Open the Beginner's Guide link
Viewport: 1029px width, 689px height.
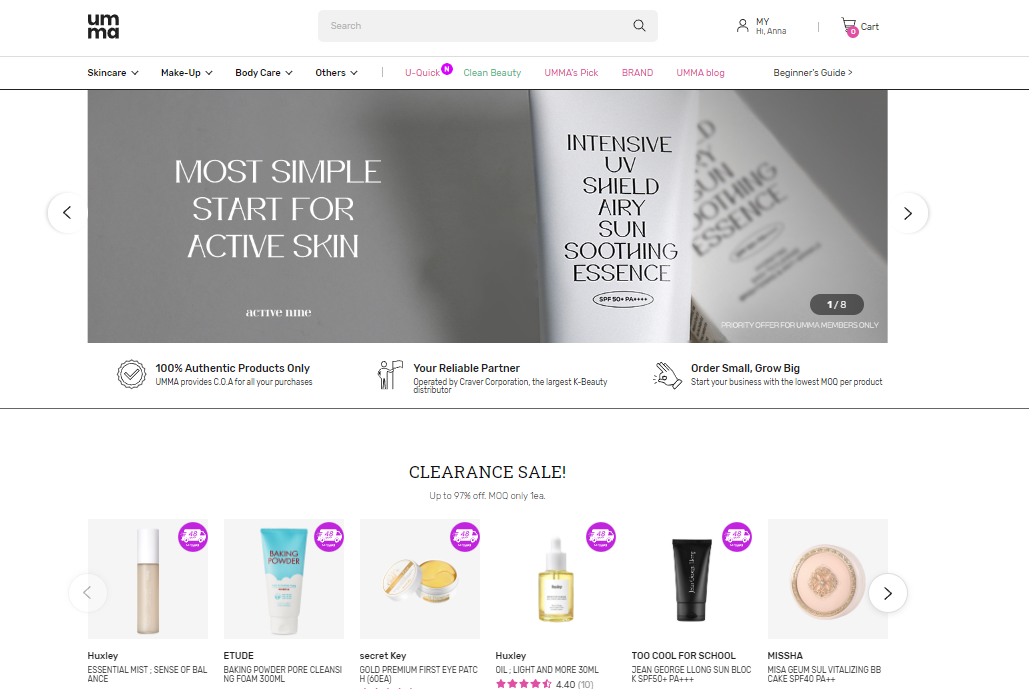(x=812, y=73)
